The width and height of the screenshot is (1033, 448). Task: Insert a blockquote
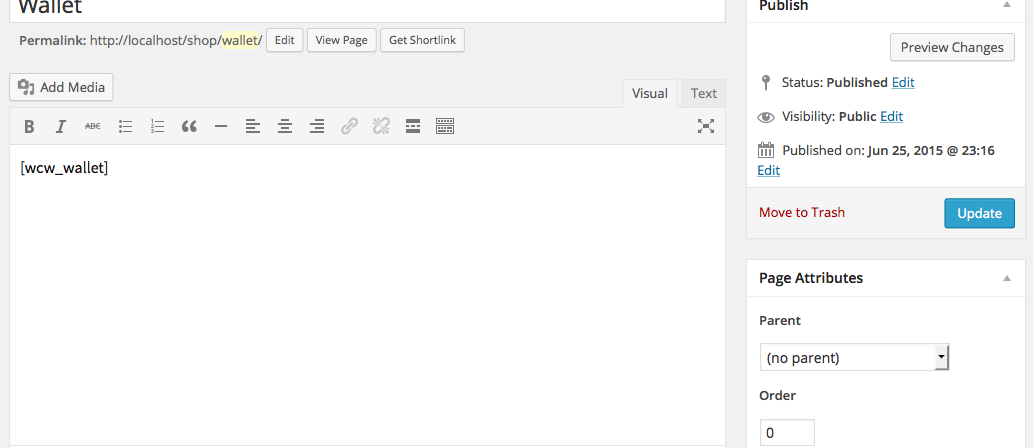pos(189,126)
